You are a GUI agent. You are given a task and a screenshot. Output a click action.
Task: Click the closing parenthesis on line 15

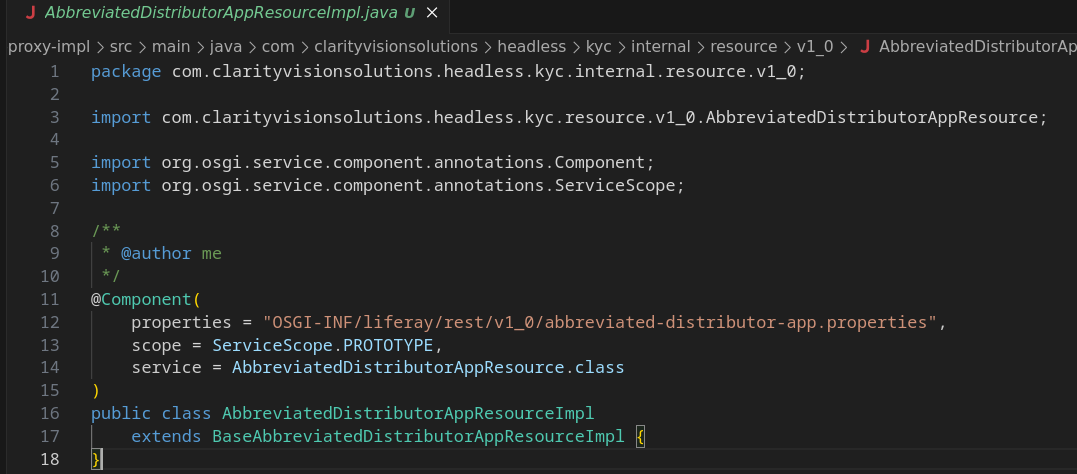point(95,390)
